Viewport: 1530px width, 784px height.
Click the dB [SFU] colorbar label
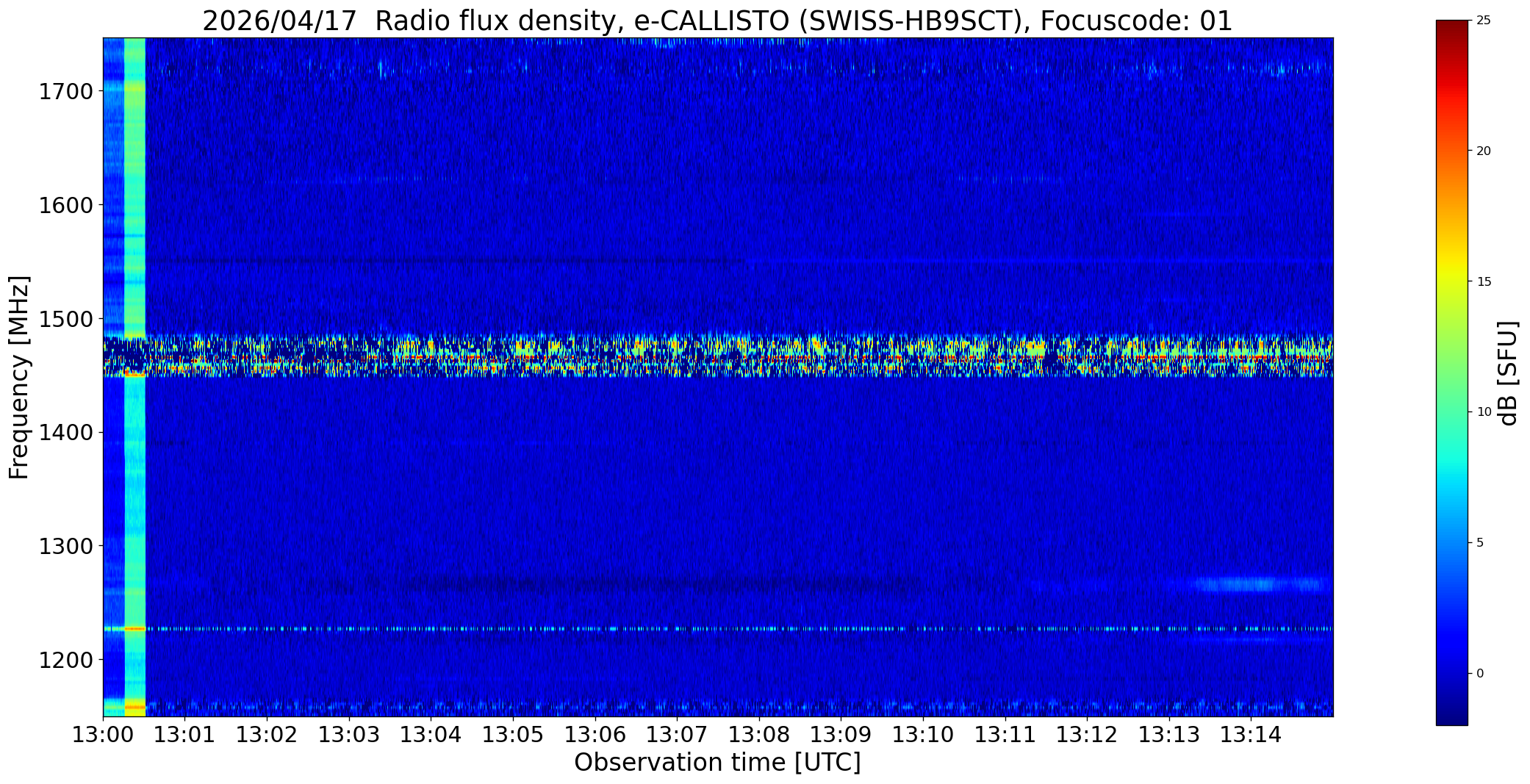pyautogui.click(x=1508, y=373)
